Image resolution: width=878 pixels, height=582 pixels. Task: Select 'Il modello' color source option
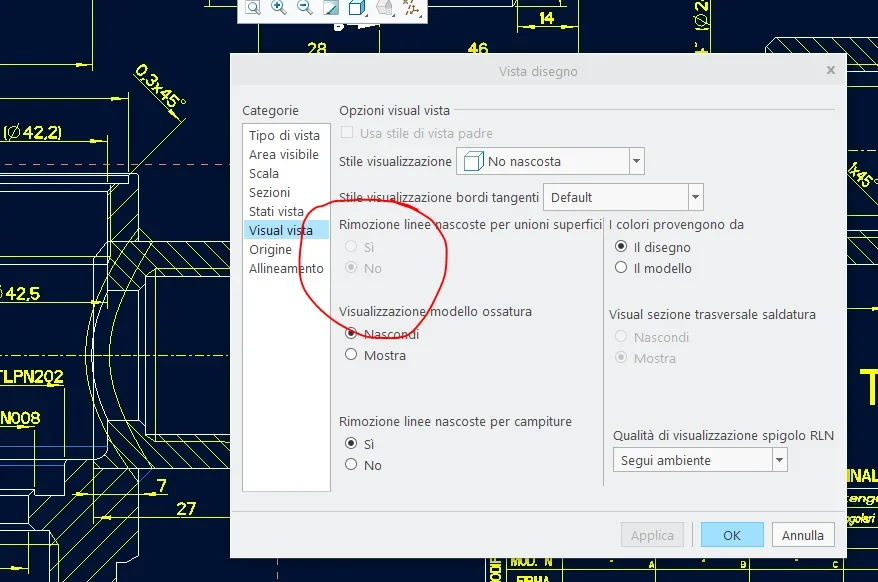click(621, 268)
